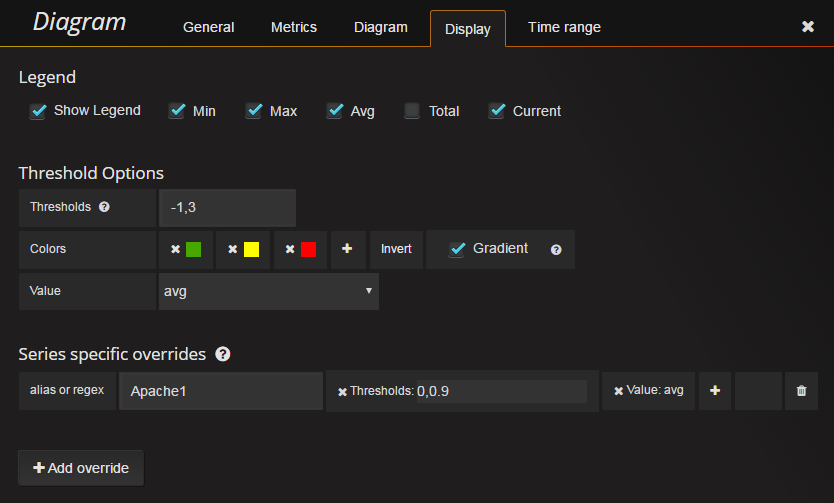Edit the alias field containing Apache1
The height and width of the screenshot is (503, 834).
(221, 391)
